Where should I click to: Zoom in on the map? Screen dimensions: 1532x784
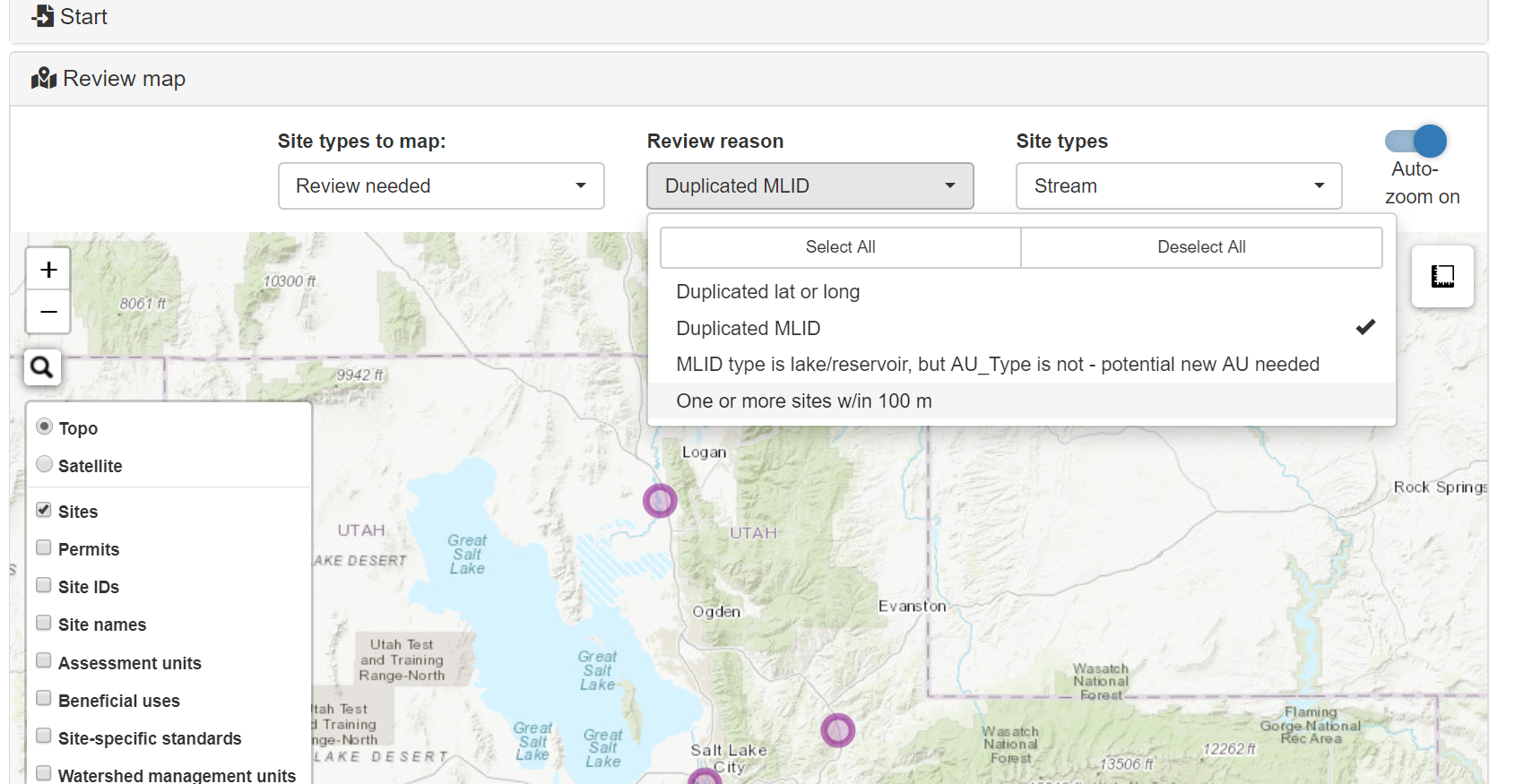48,269
